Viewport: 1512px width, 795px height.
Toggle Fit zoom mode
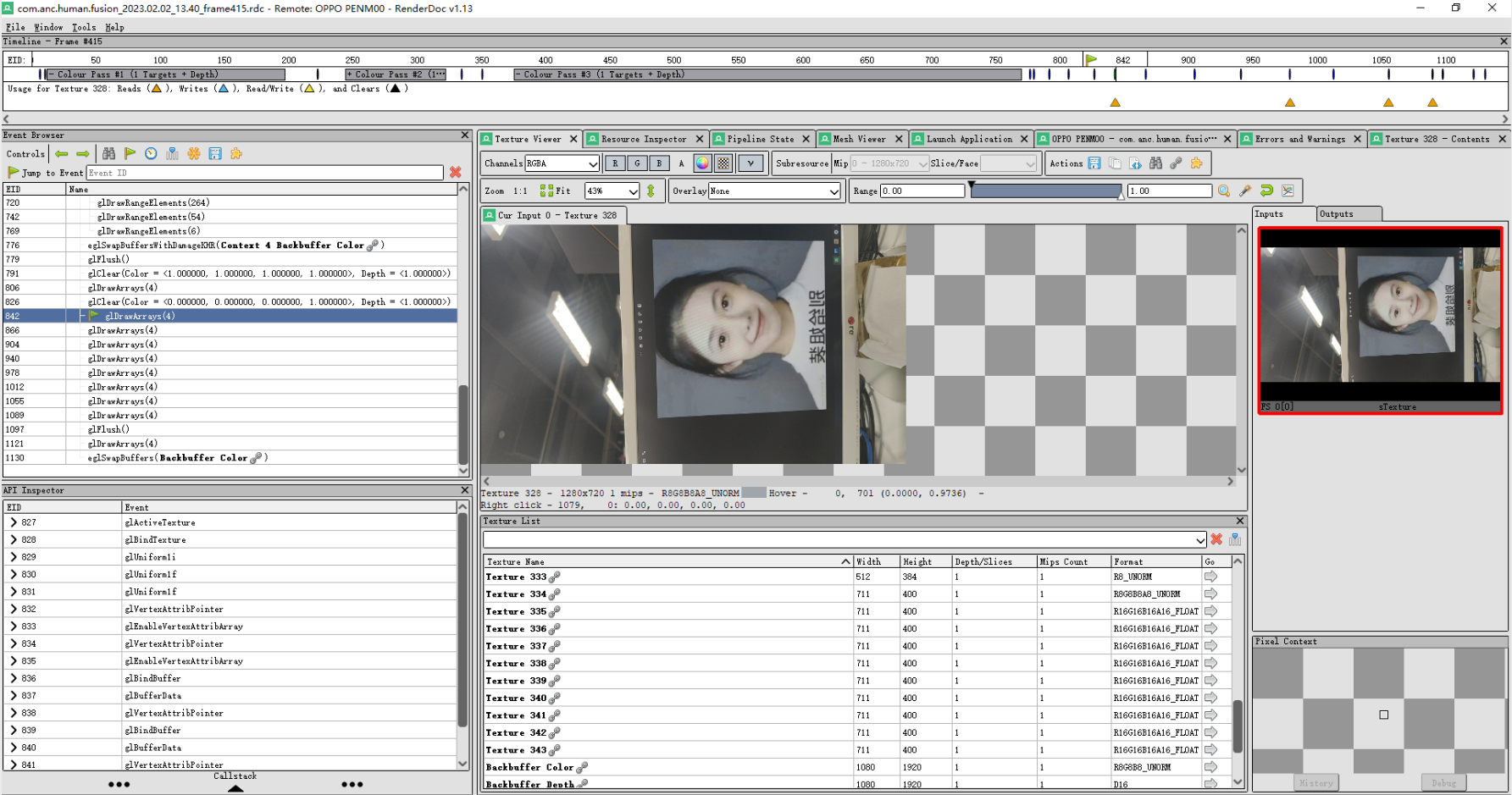pyautogui.click(x=556, y=190)
